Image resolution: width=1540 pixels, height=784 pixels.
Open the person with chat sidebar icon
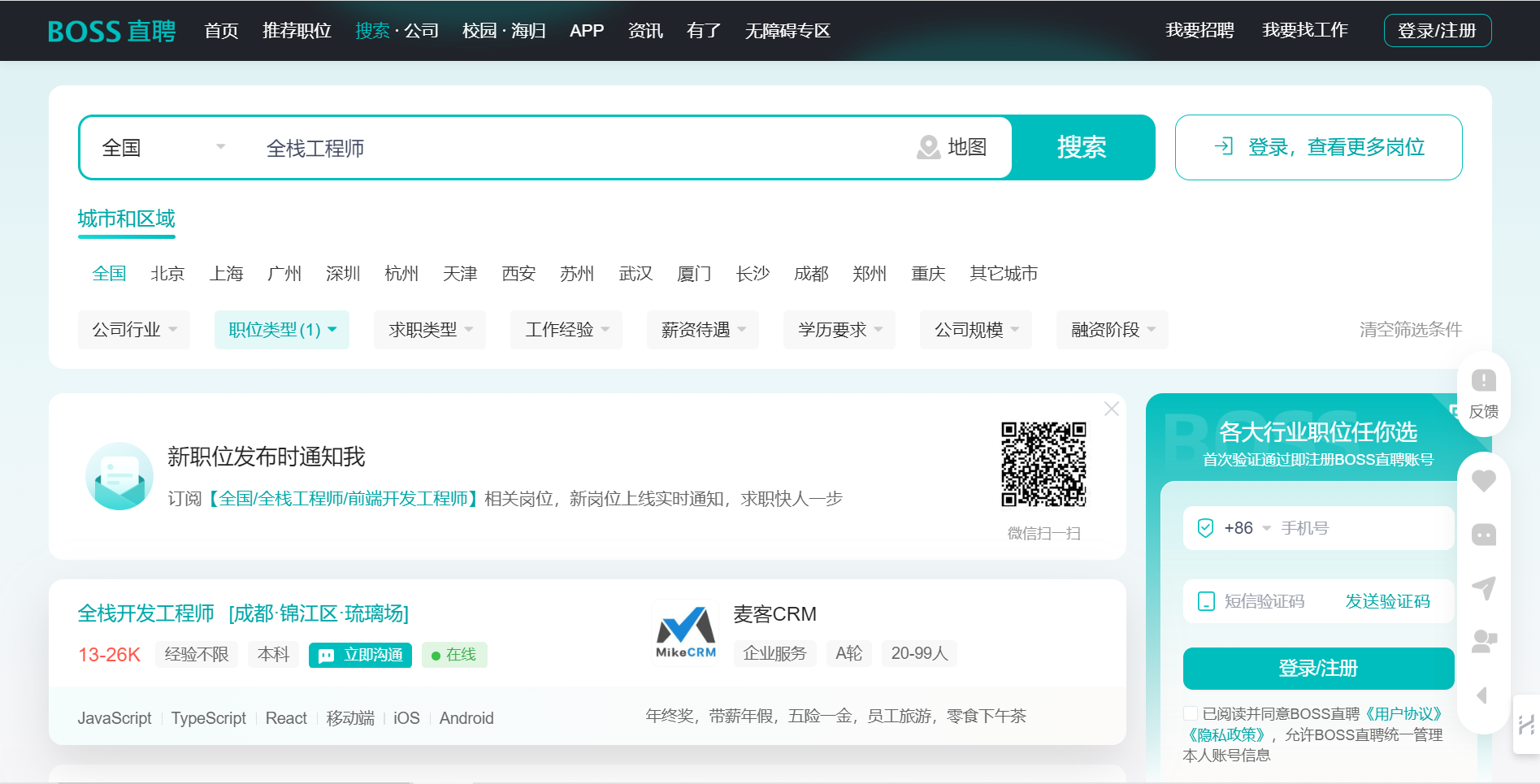pyautogui.click(x=1484, y=642)
